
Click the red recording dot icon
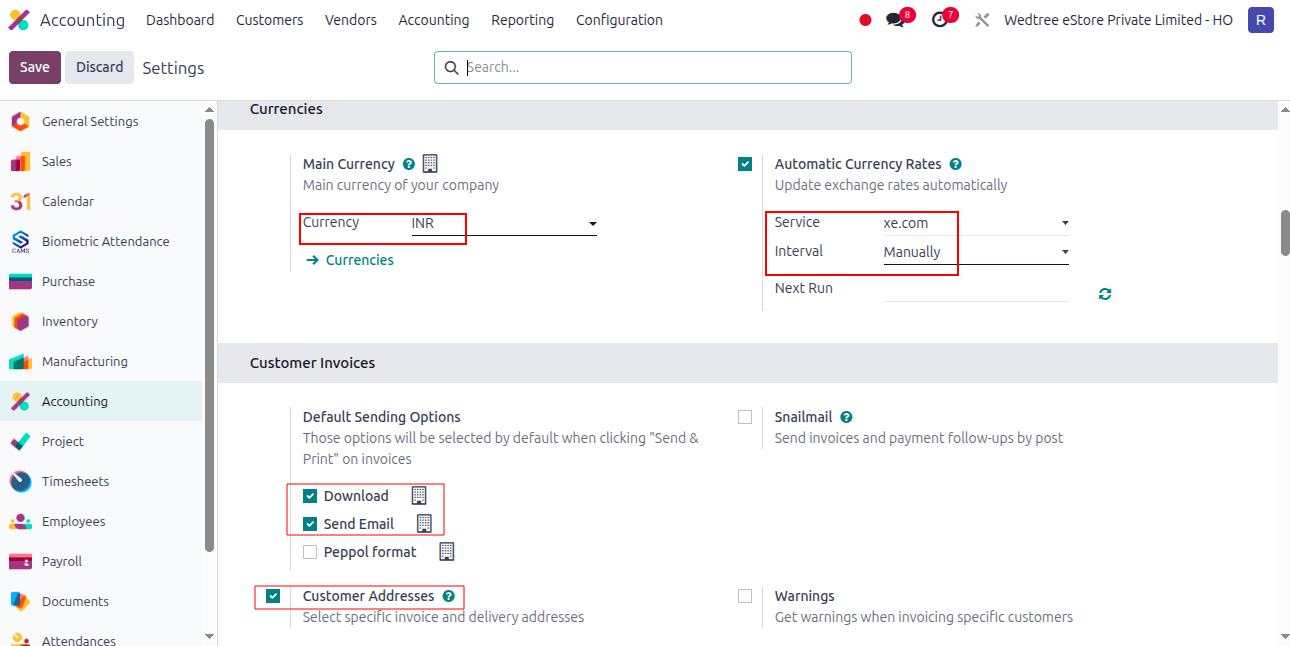click(x=865, y=20)
